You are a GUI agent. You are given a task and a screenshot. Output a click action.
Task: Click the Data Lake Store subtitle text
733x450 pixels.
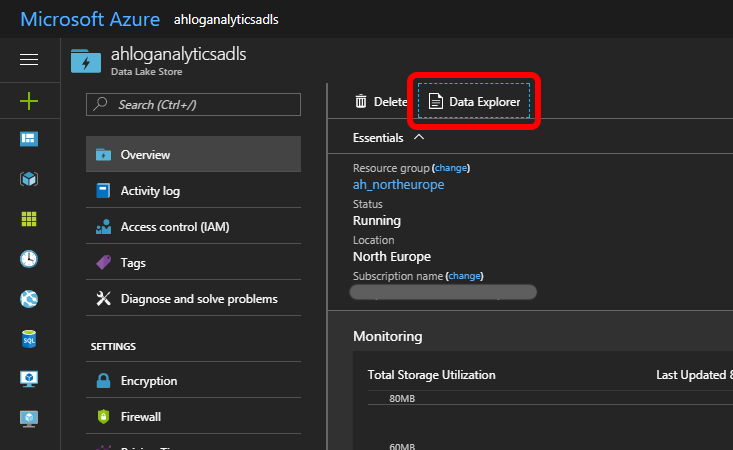pos(146,72)
